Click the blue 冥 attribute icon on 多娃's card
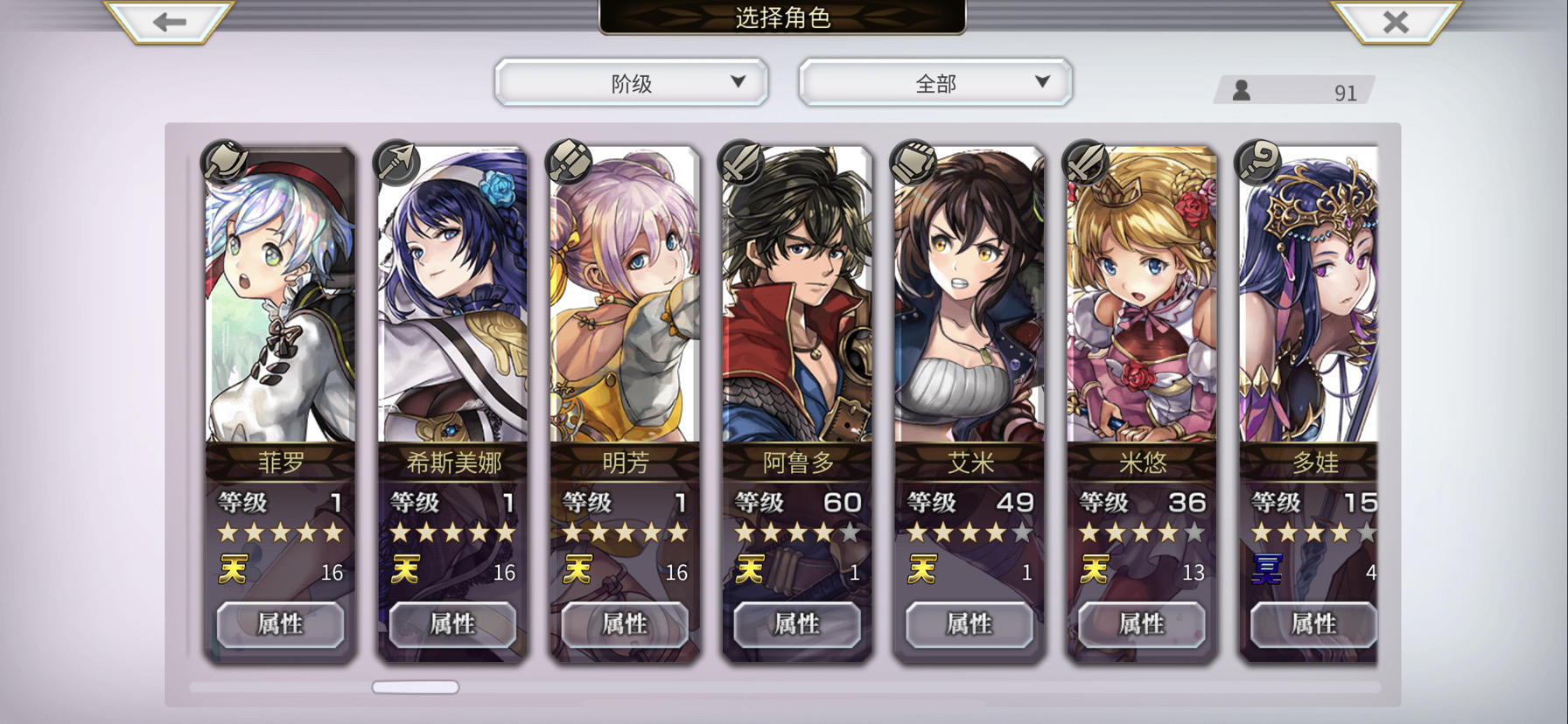The width and height of the screenshot is (1568, 724). click(x=1266, y=570)
